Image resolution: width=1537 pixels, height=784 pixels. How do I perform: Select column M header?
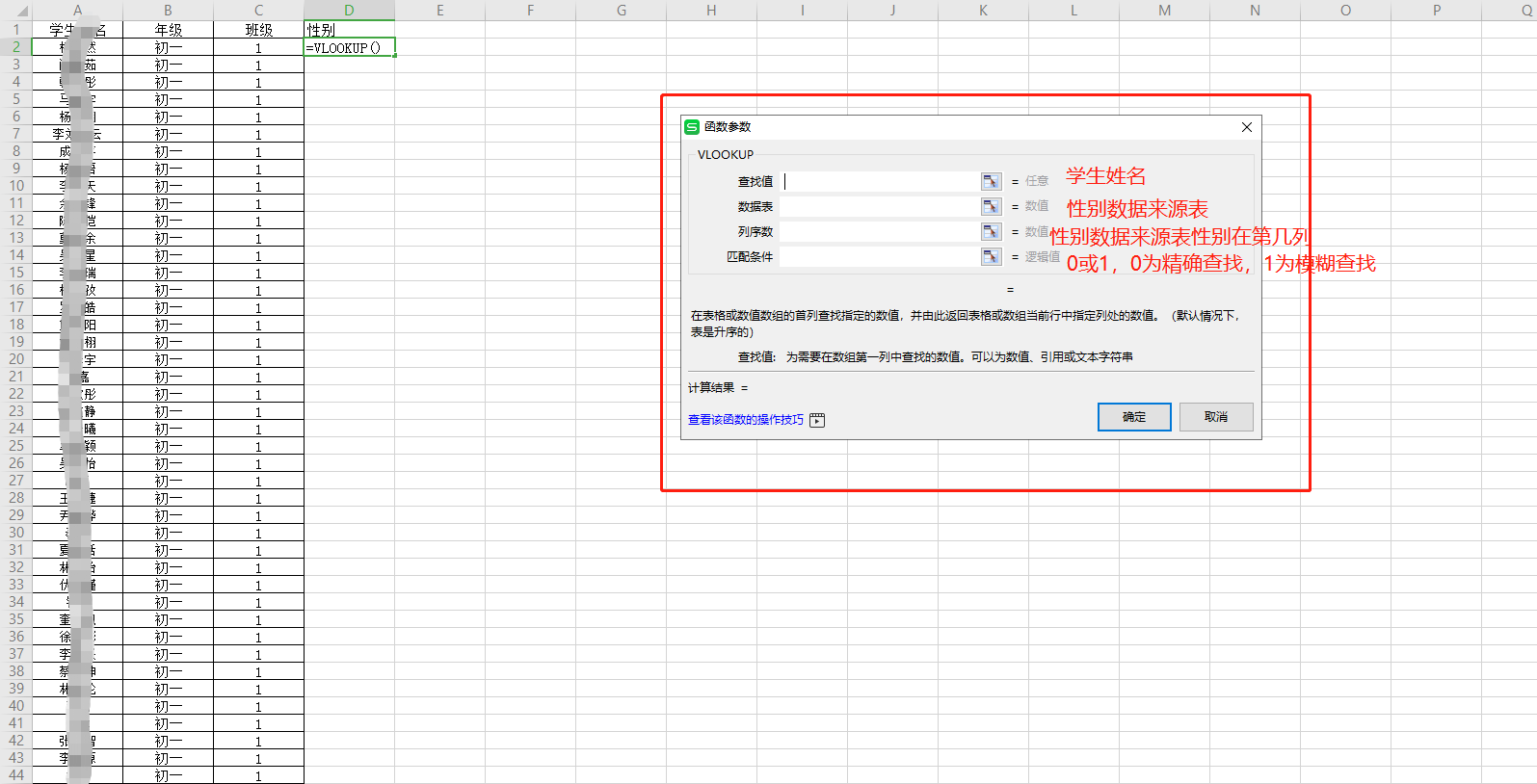pyautogui.click(x=1164, y=11)
